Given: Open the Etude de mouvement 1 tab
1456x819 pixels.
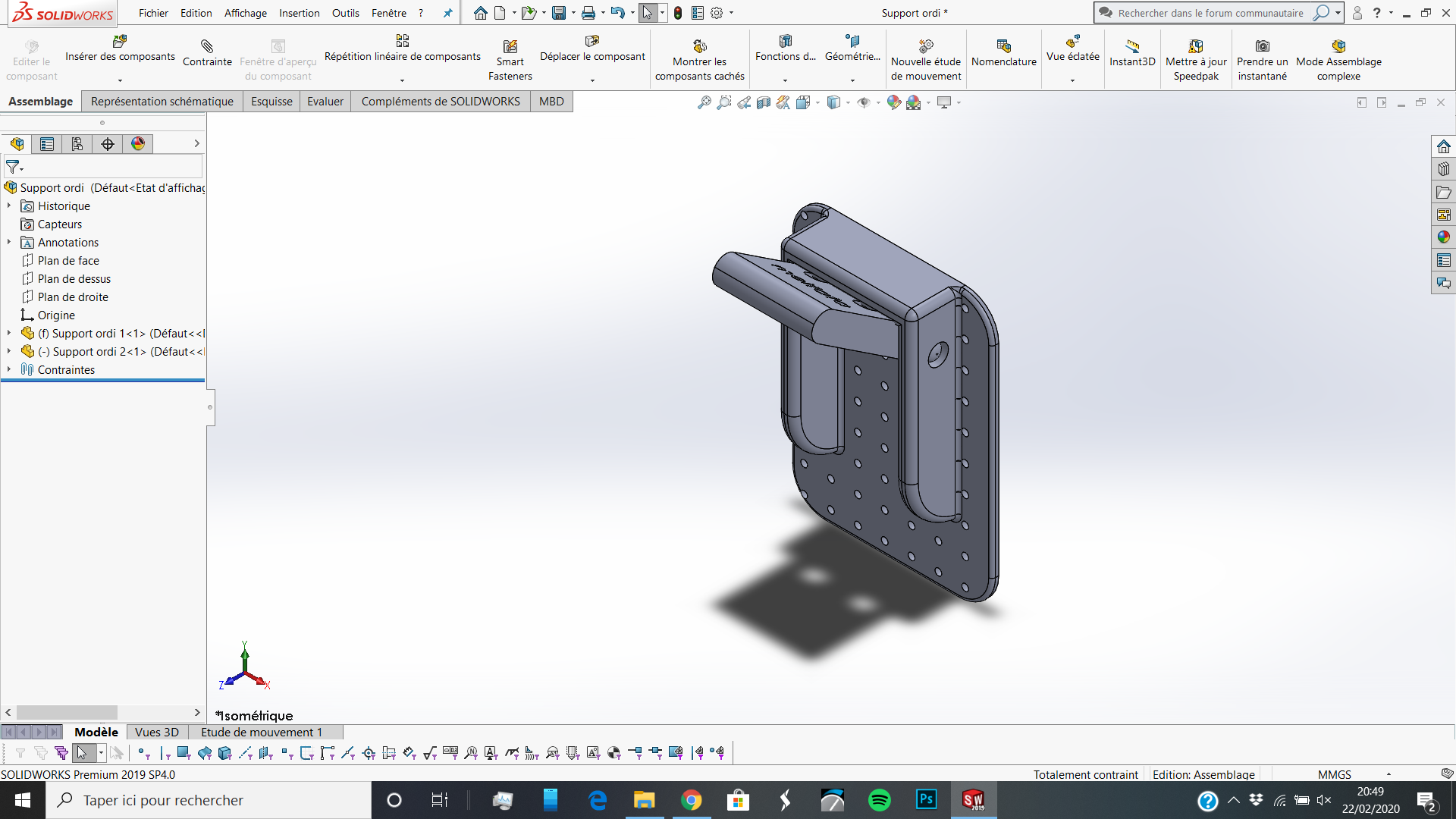Looking at the screenshot, I should coord(262,733).
